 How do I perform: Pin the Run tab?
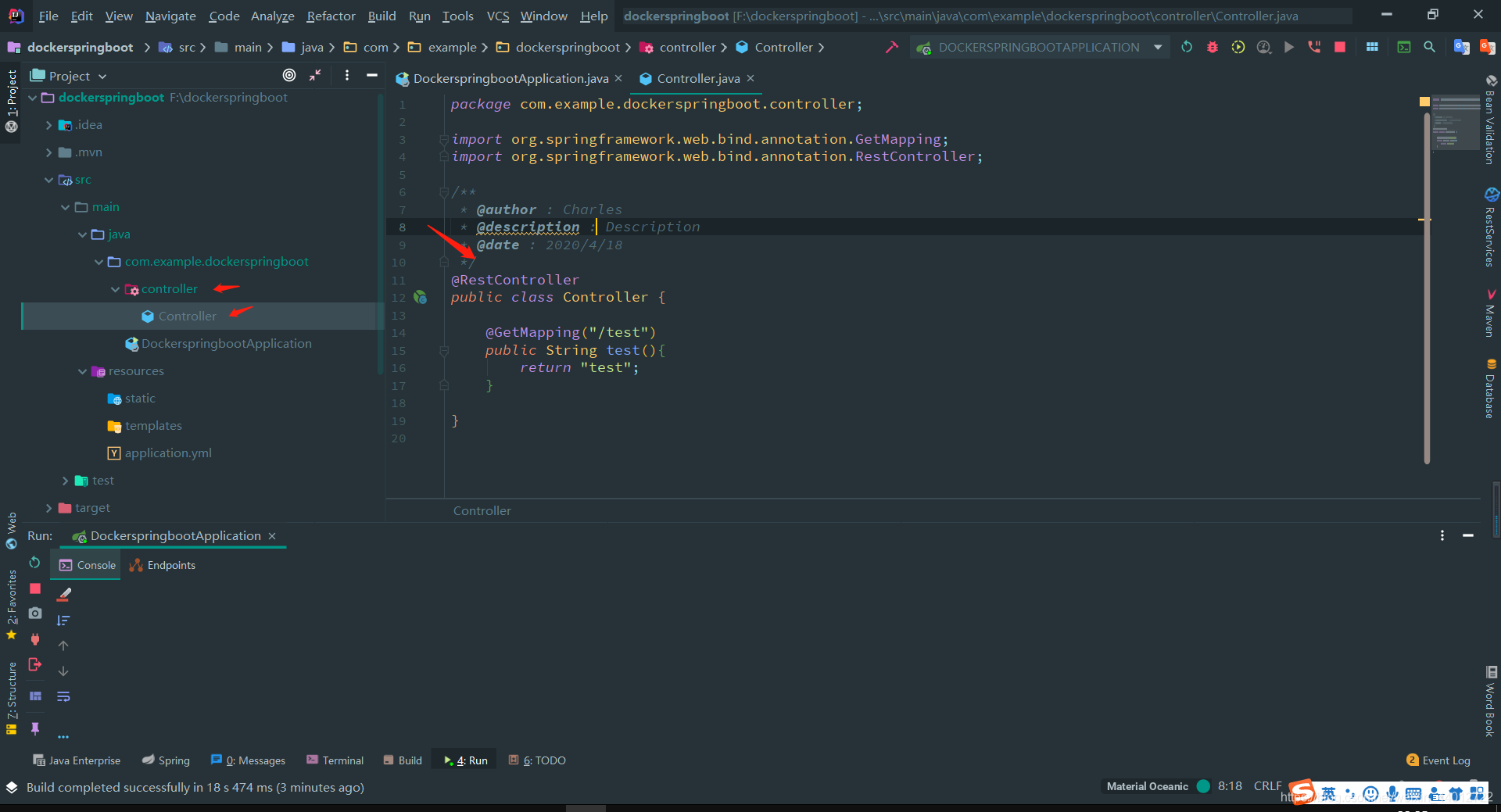point(35,728)
